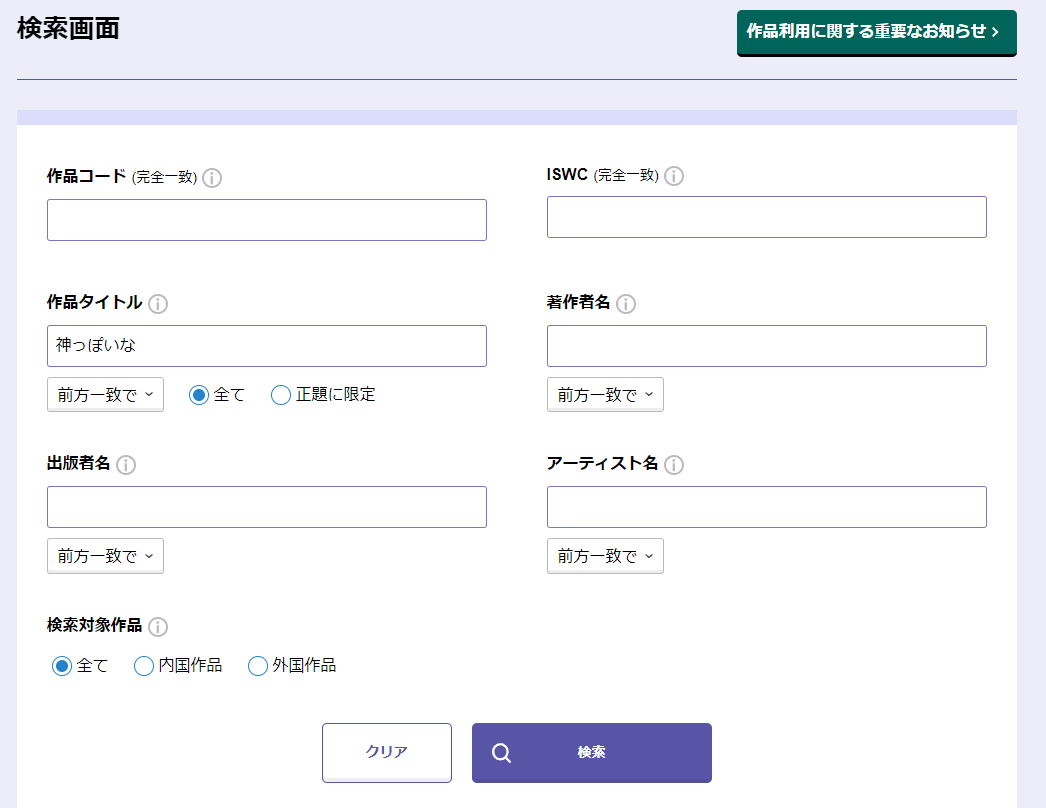Choose 内国作品 radio option

(x=144, y=666)
